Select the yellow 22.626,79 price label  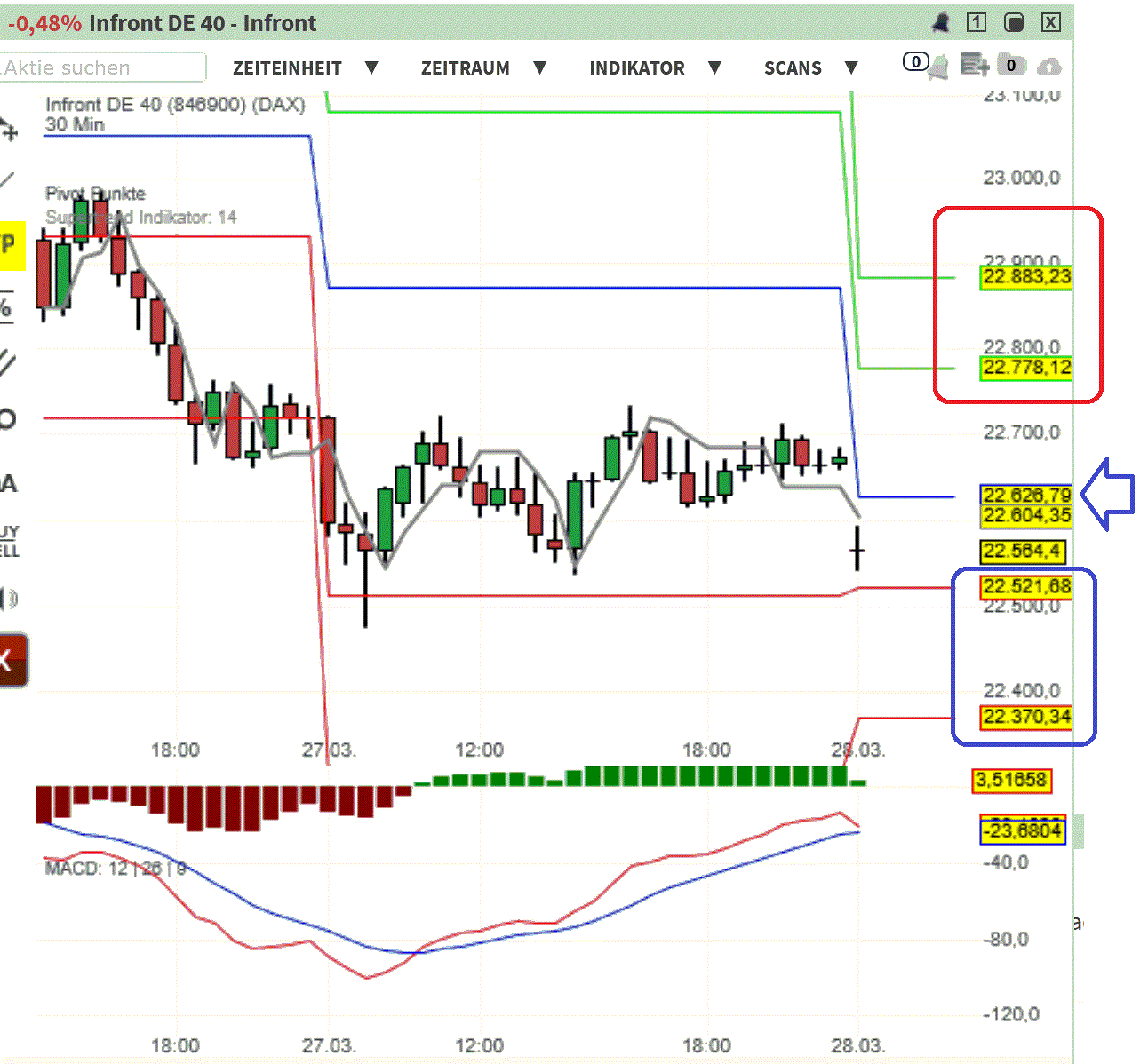click(x=1025, y=496)
